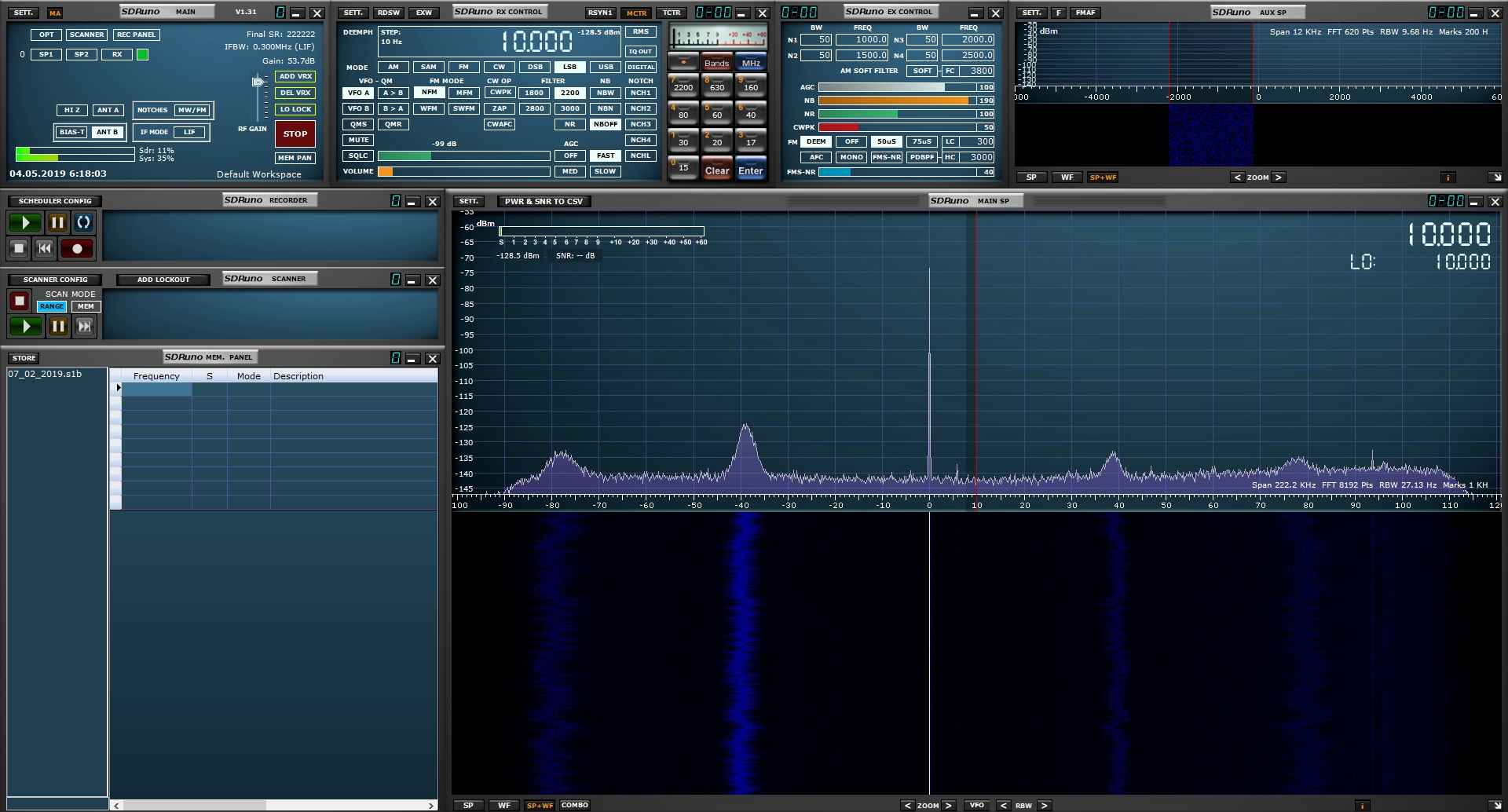Stop the Recorder playback
1508x812 pixels.
coord(19,248)
